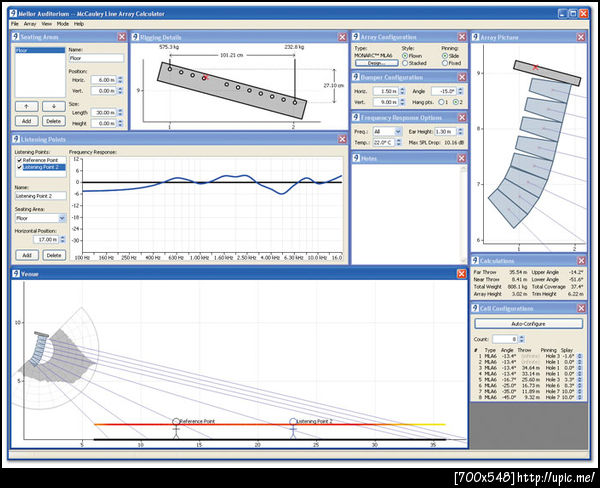Select 2 hang points radio button
This screenshot has height=488, width=600.
[456, 102]
